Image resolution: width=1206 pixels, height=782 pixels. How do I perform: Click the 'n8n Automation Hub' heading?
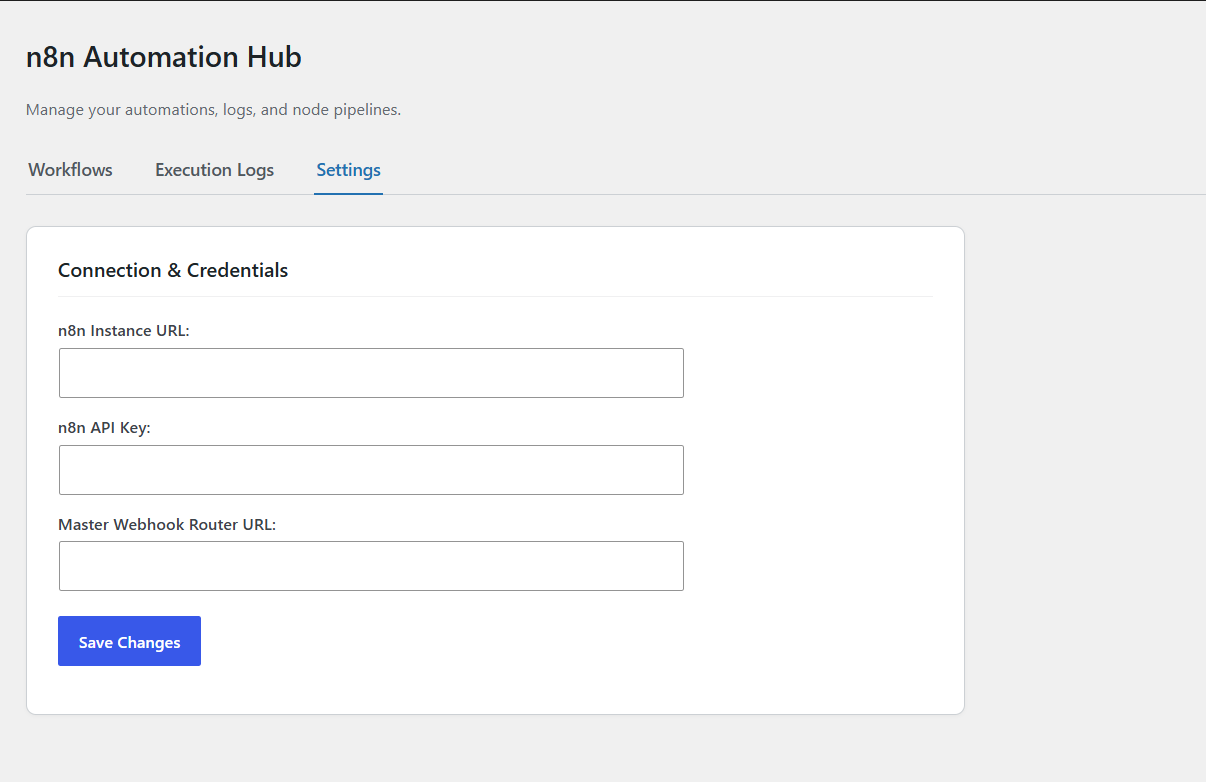point(164,57)
